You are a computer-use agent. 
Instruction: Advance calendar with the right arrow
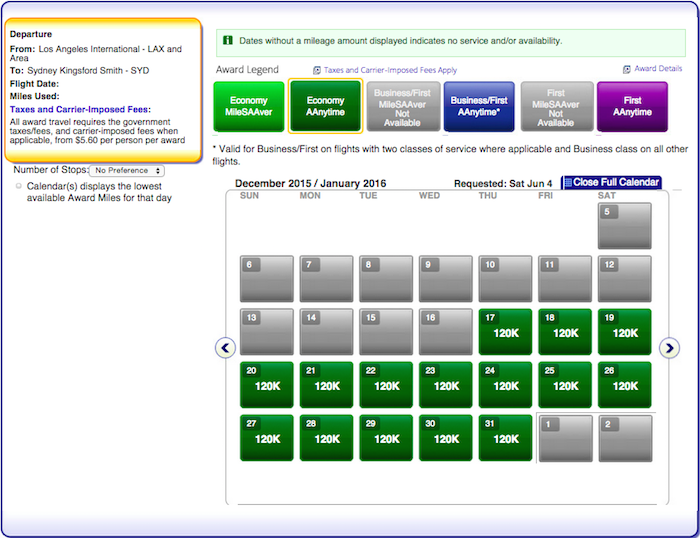[669, 347]
